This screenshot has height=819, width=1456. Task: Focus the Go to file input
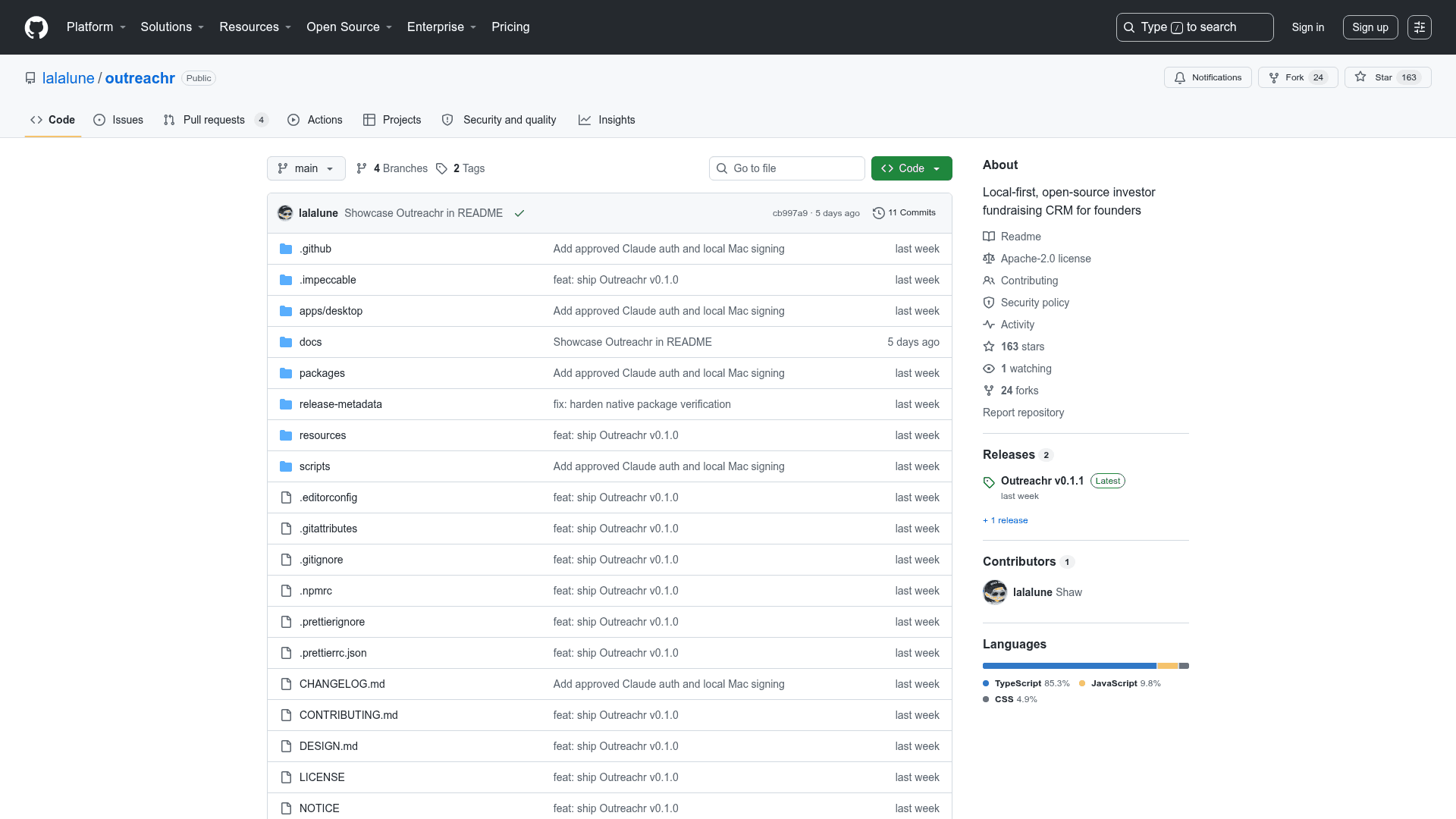(787, 168)
